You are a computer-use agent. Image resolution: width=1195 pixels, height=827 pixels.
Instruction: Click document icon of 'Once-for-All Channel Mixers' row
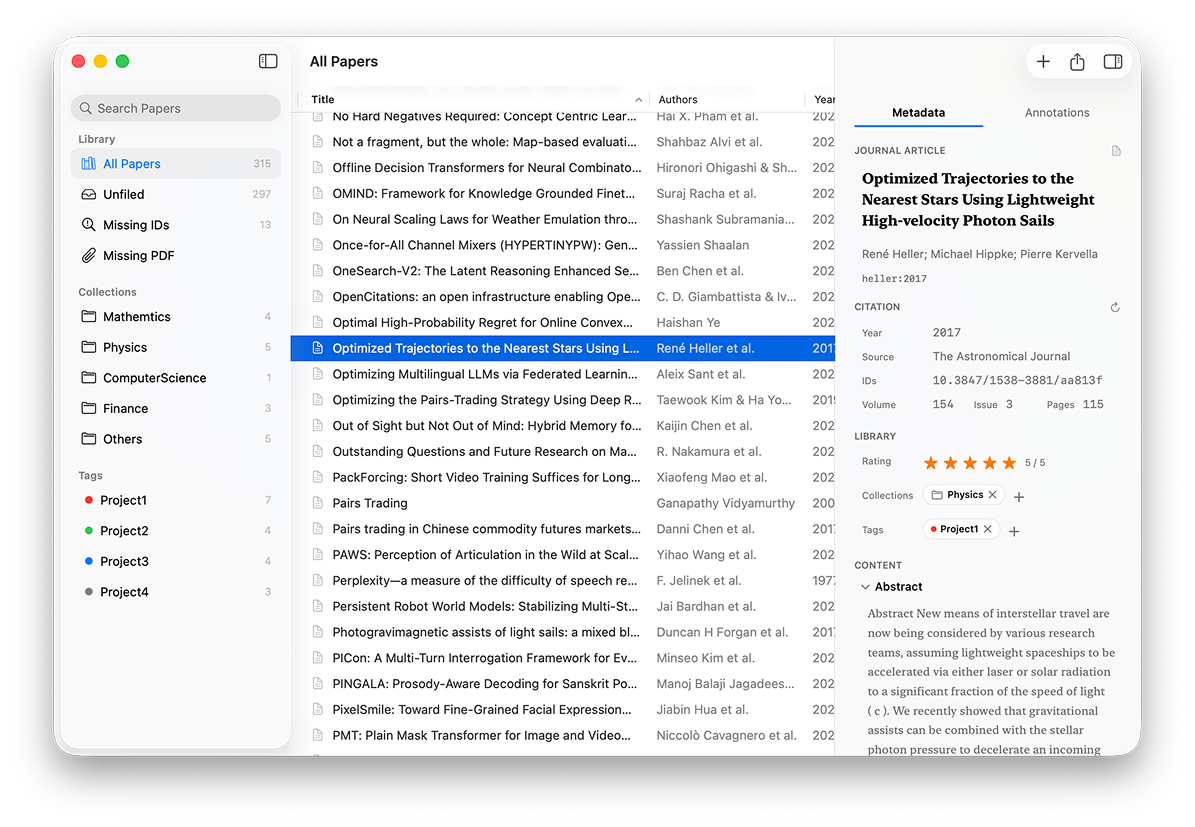[318, 245]
